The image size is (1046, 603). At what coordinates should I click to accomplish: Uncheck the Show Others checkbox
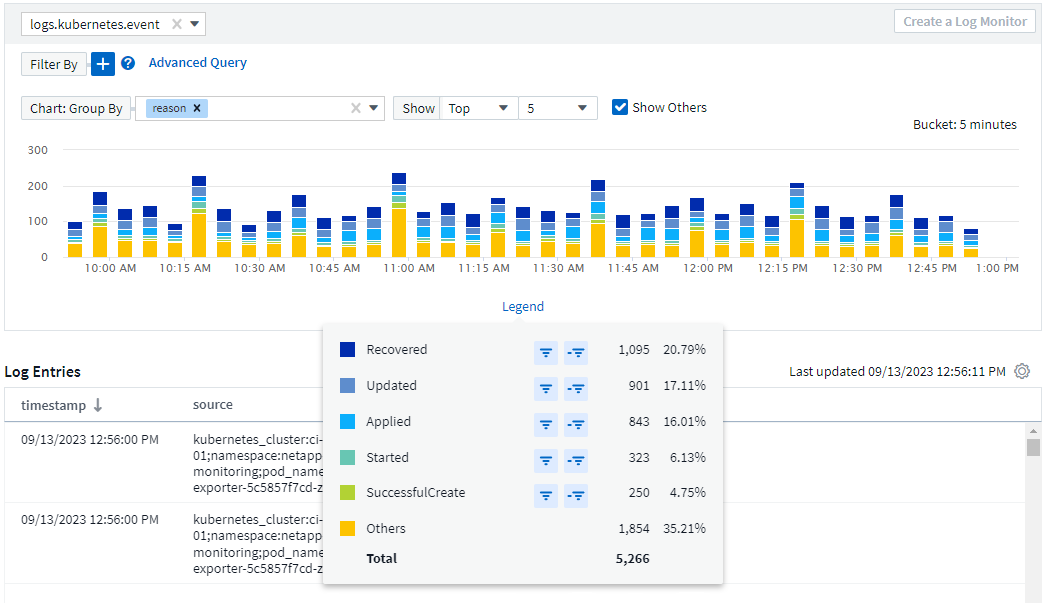(620, 108)
